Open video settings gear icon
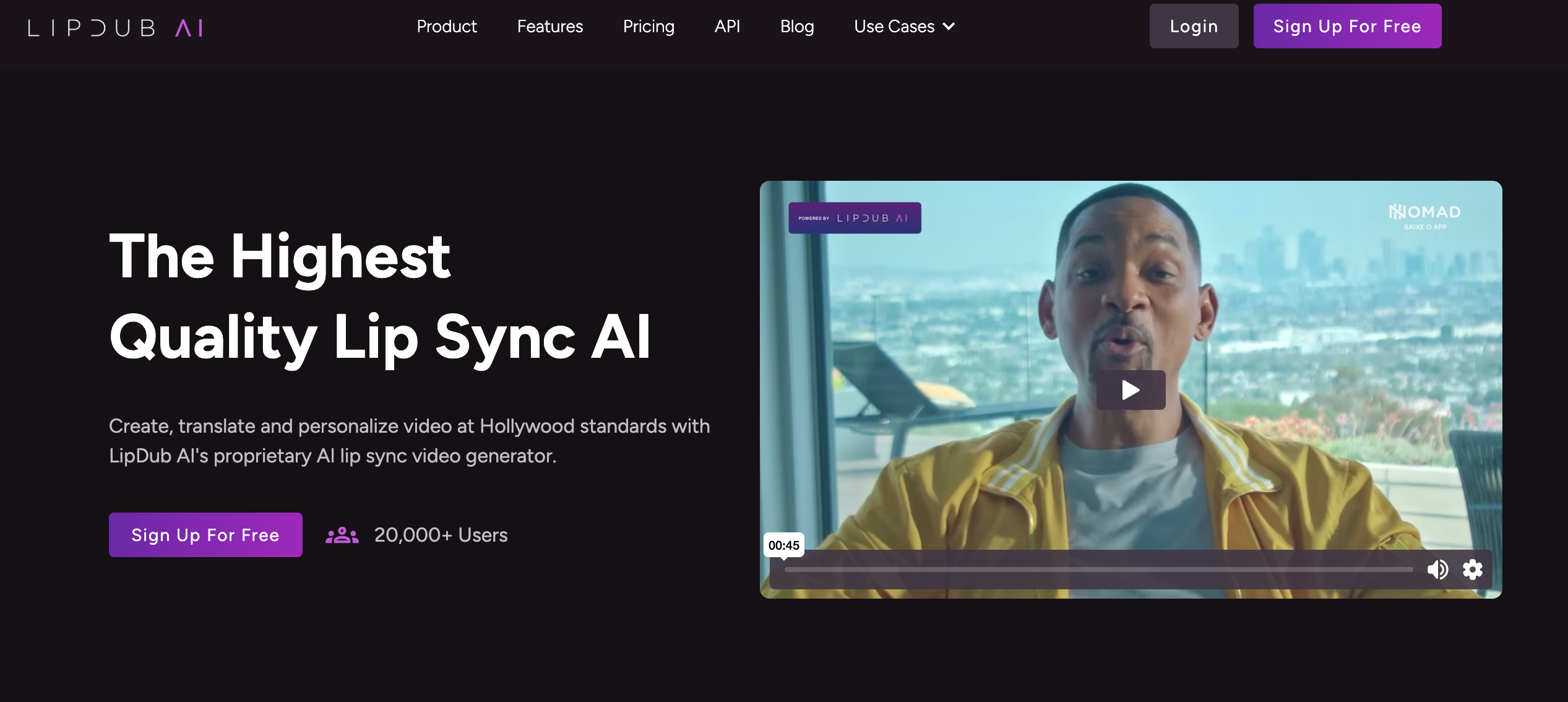 (1473, 569)
